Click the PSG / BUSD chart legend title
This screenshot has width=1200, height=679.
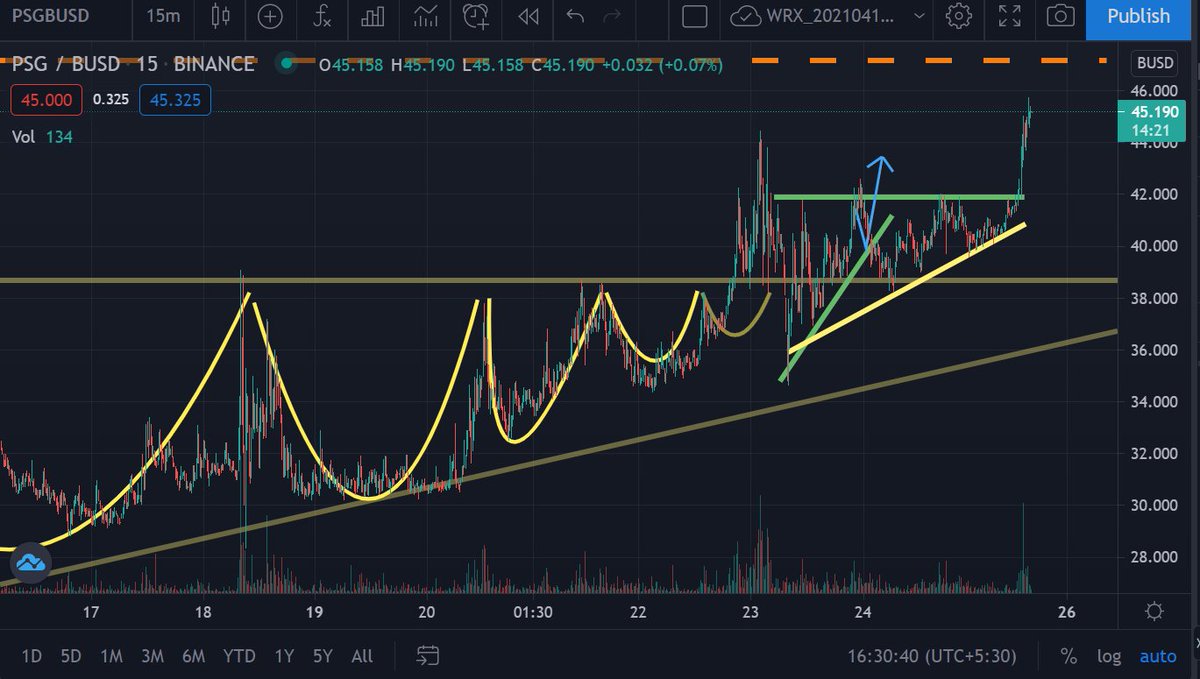133,64
